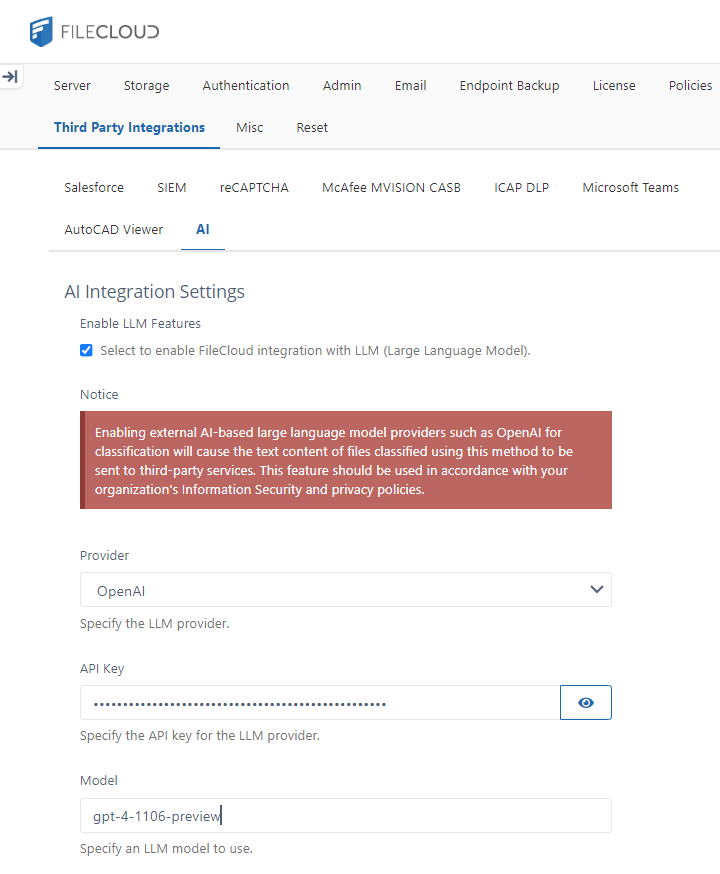Image resolution: width=720 pixels, height=874 pixels.
Task: Click the FileCloud logo icon
Action: (41, 31)
